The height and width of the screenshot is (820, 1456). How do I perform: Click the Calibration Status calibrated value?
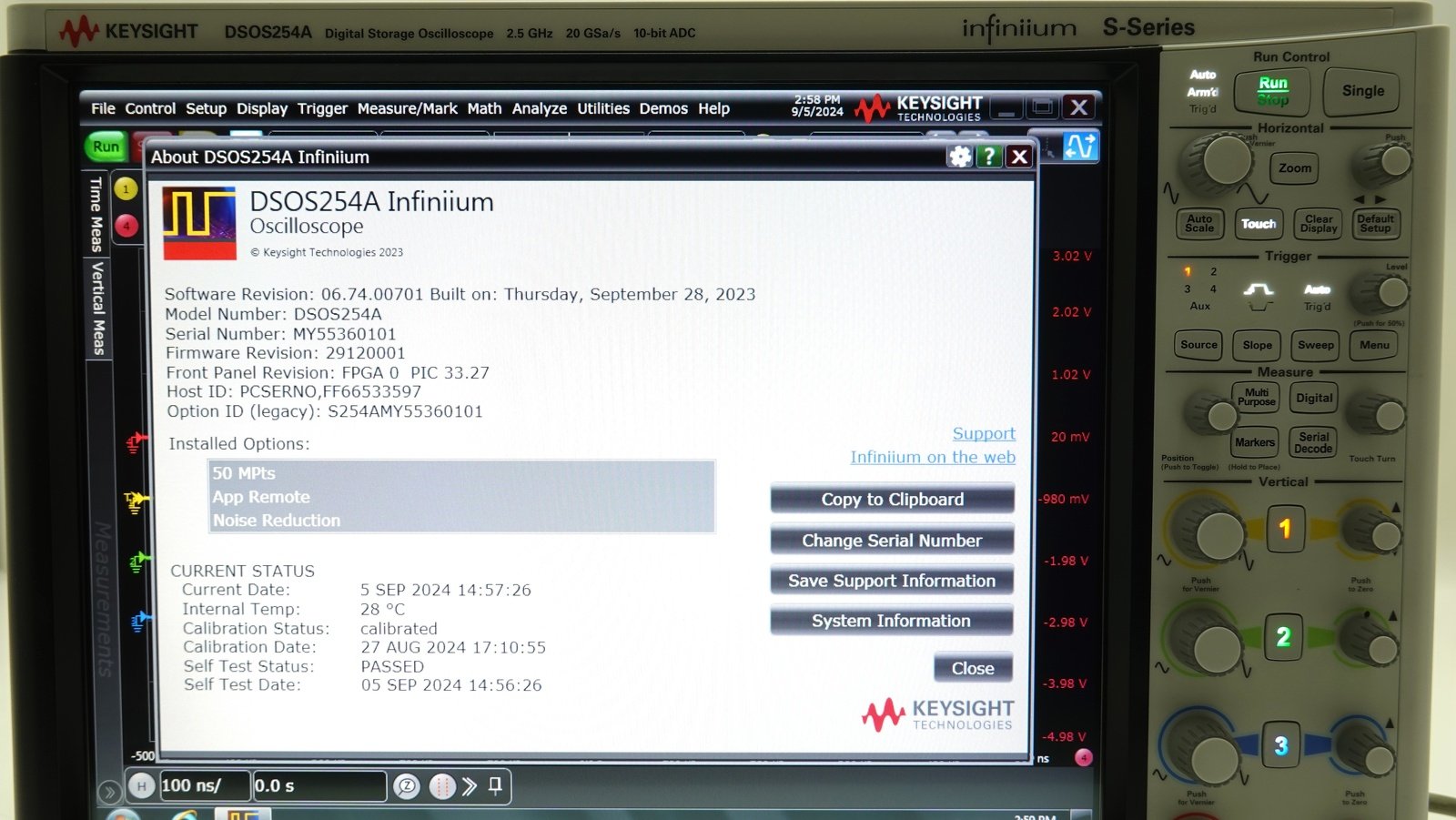tap(399, 629)
